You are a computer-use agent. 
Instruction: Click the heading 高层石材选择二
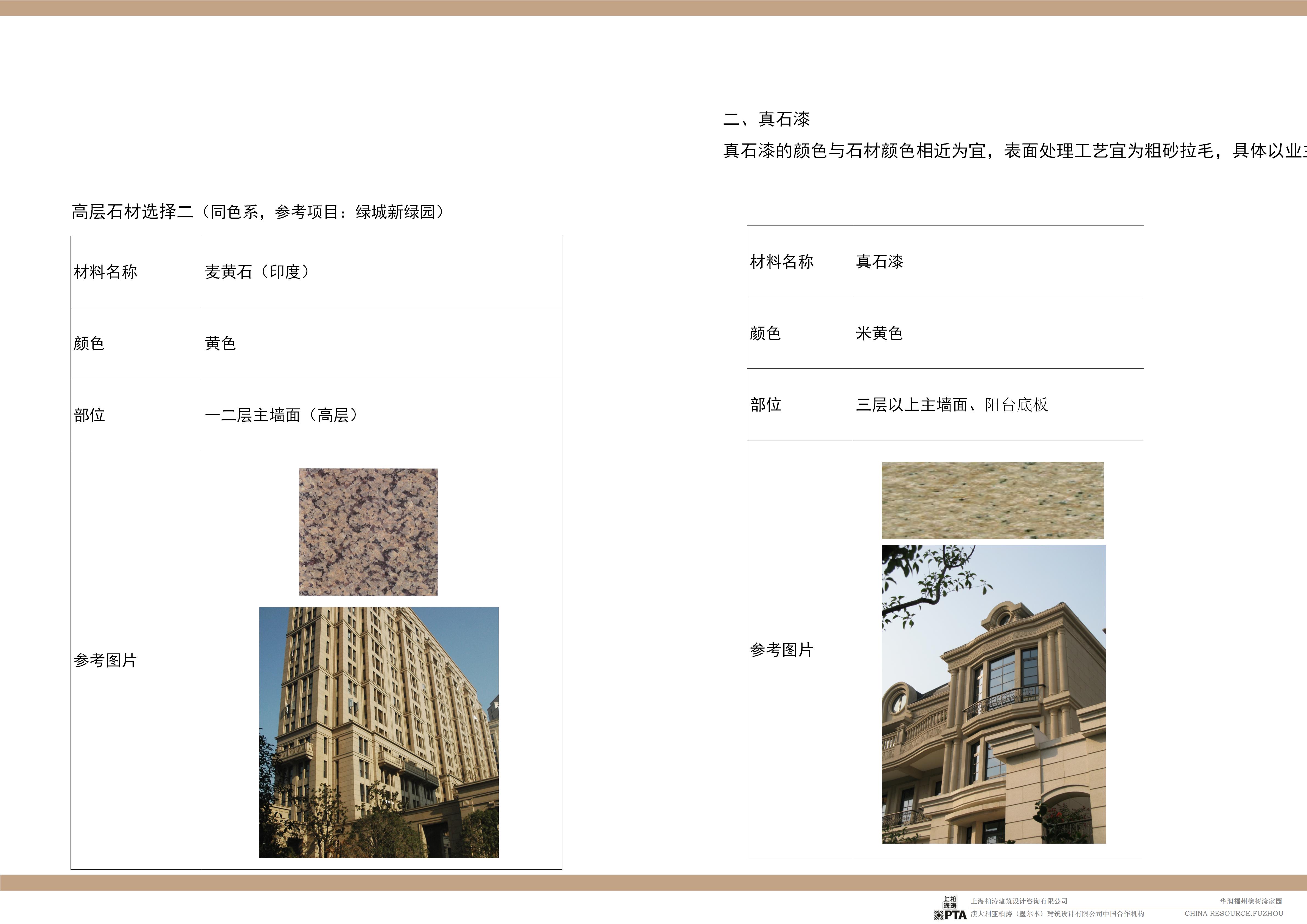point(132,212)
